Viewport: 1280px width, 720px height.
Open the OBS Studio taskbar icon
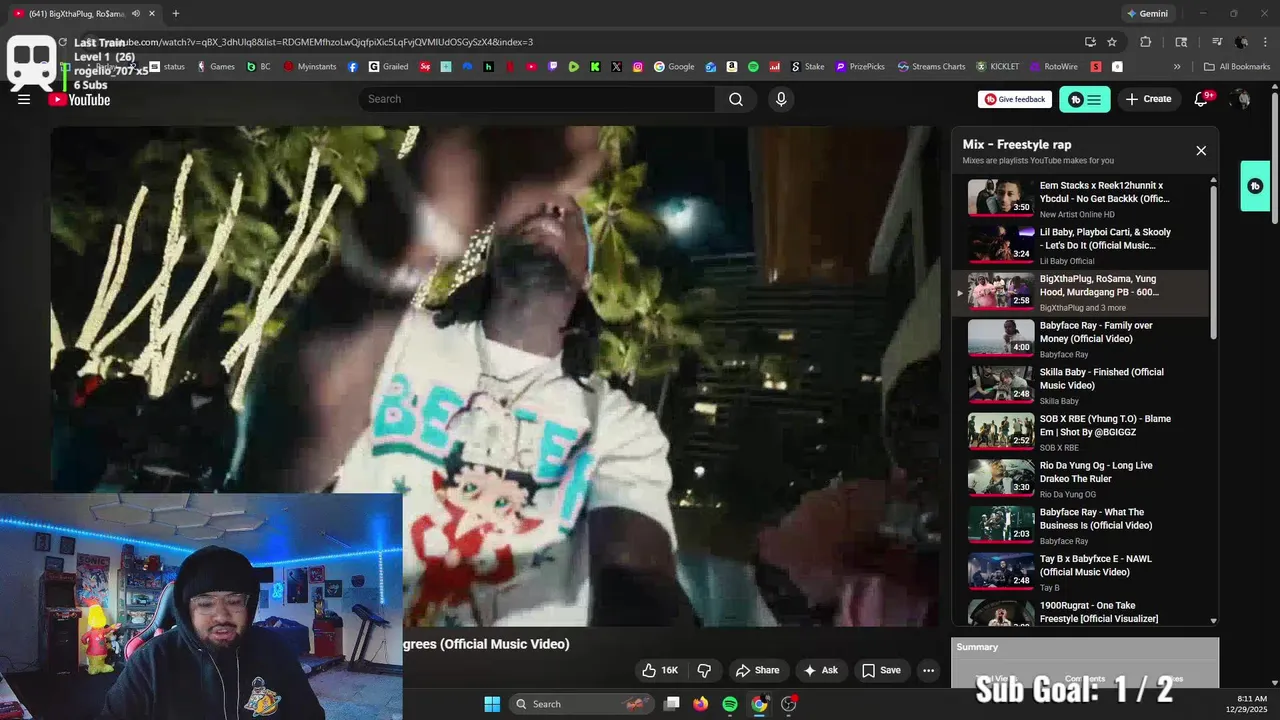coord(789,704)
